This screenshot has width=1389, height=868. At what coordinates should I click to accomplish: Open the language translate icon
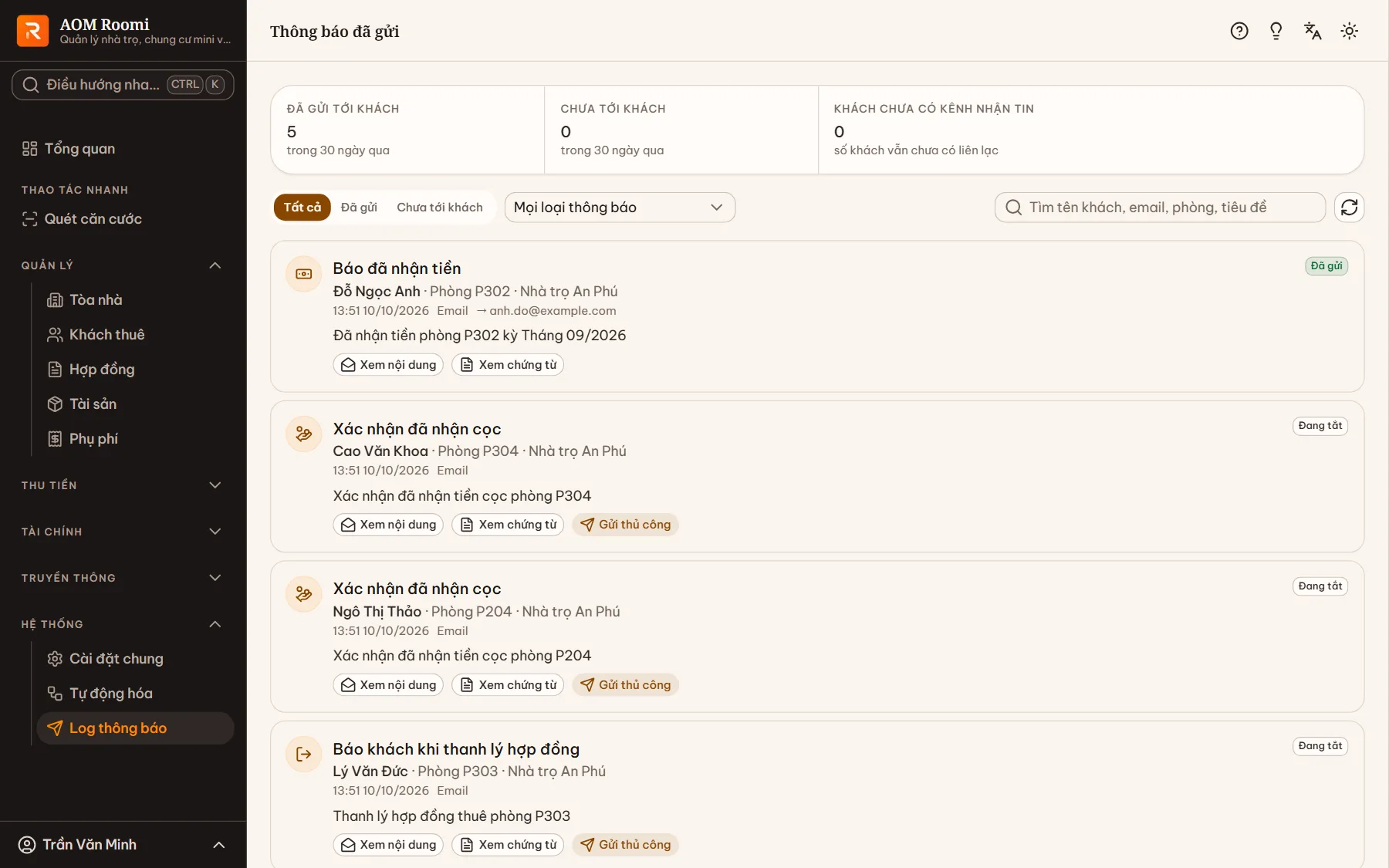click(1313, 31)
